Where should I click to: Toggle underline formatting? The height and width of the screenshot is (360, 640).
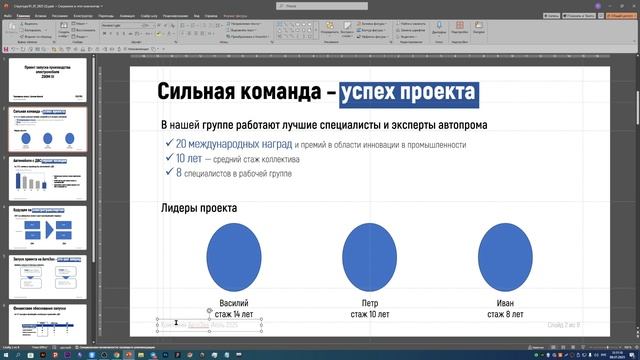coord(117,33)
